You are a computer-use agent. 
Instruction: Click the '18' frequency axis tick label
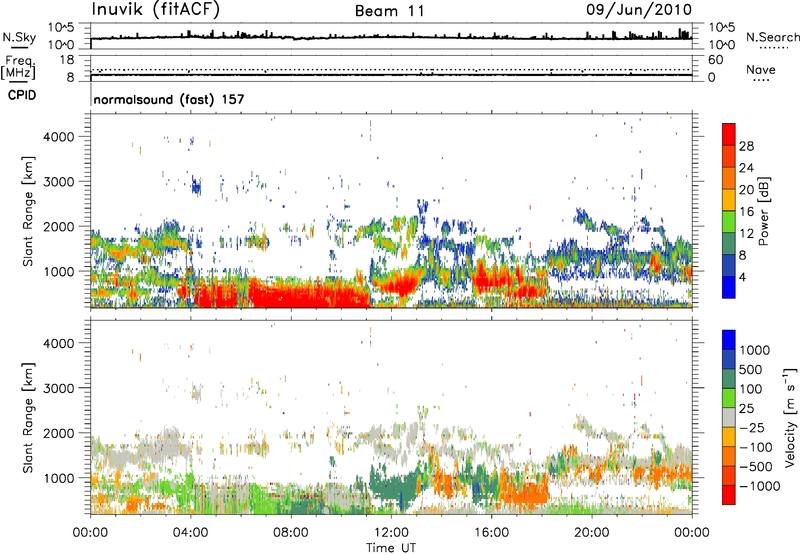(67, 60)
